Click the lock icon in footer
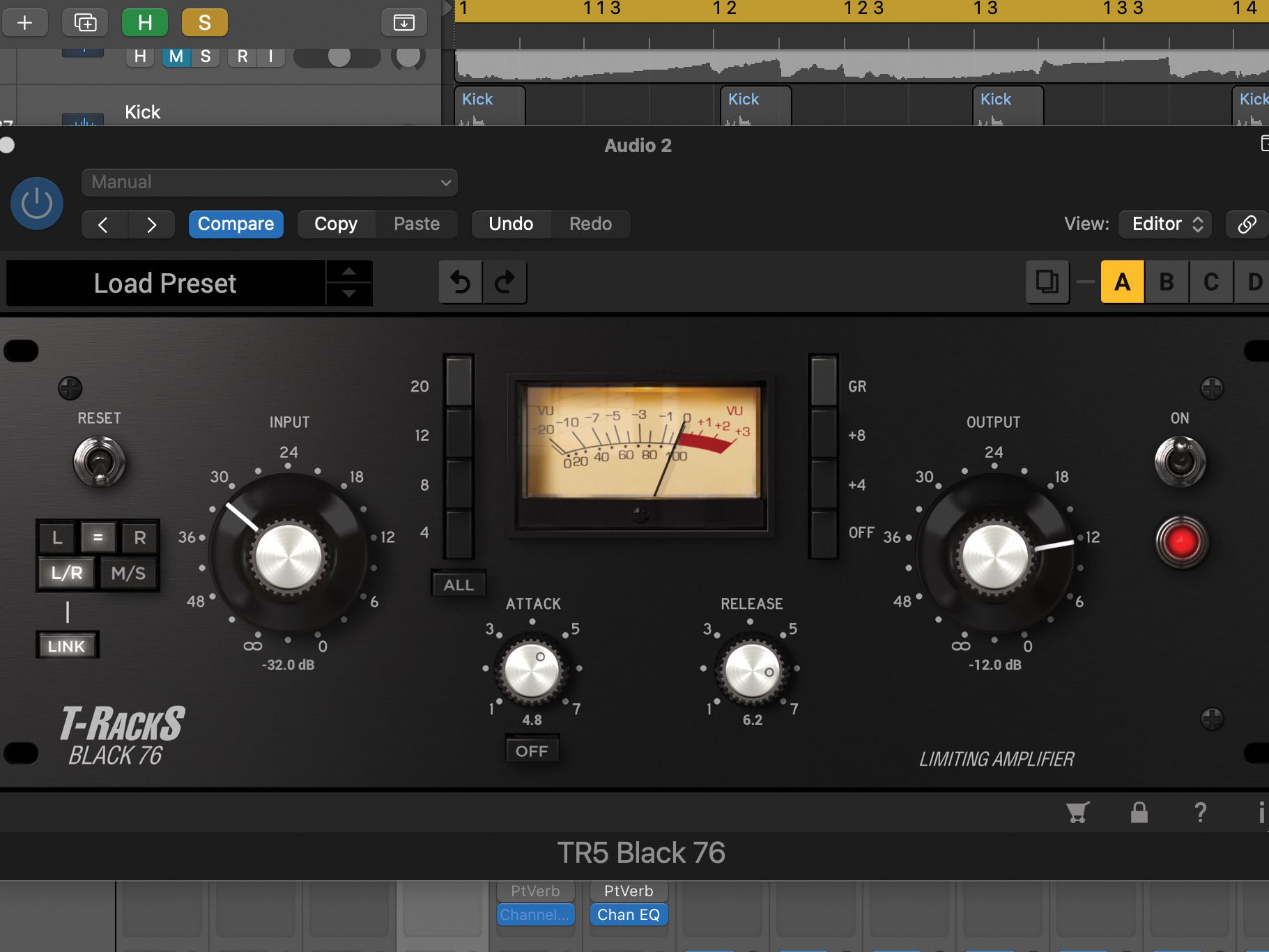1269x952 pixels. [1139, 812]
